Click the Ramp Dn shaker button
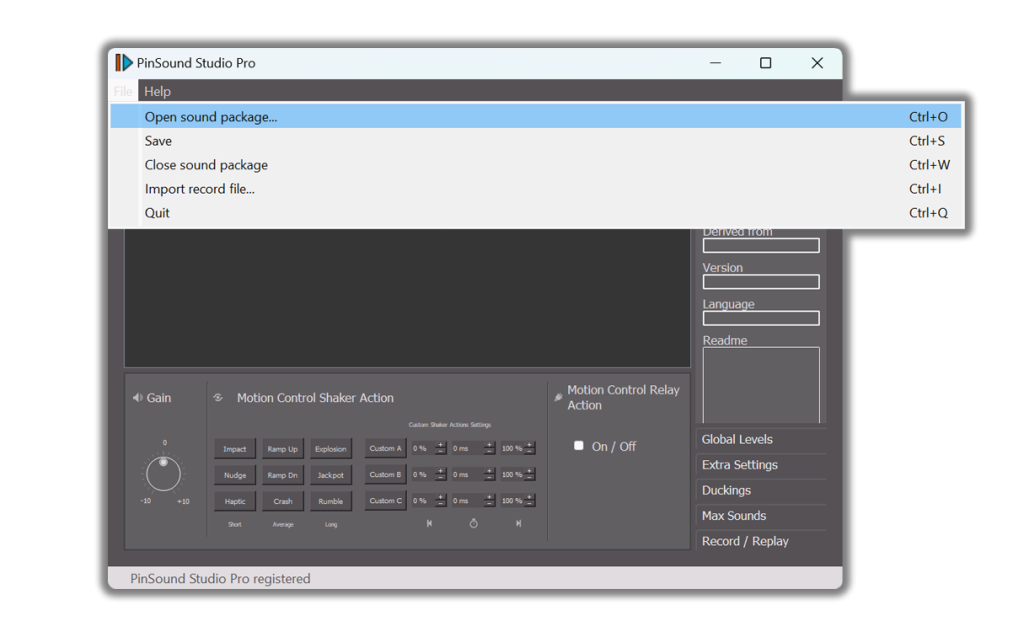 coord(283,475)
